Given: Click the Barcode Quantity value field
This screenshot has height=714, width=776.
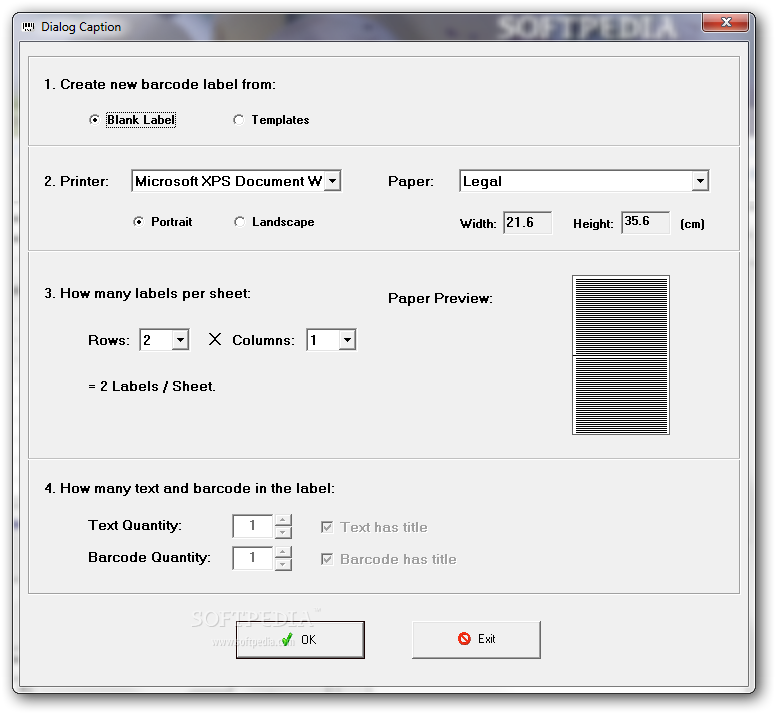Looking at the screenshot, I should click(252, 558).
